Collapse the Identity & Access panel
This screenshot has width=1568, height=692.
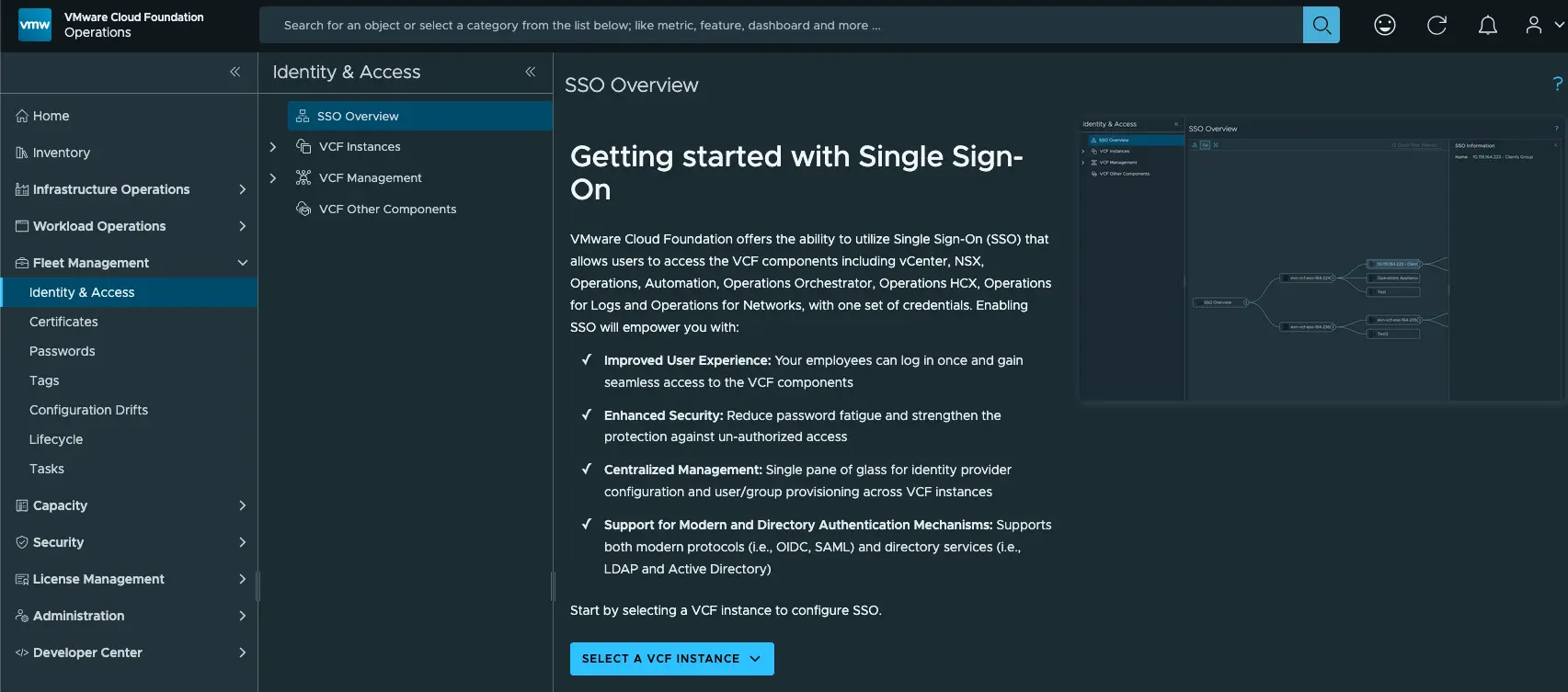click(531, 72)
